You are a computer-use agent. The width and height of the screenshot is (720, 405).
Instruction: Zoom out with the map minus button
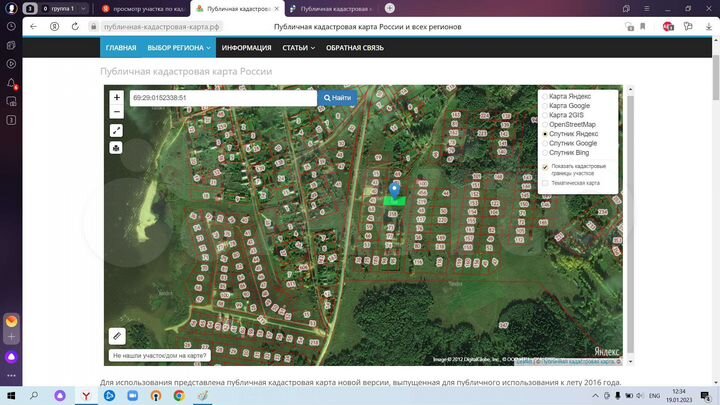(117, 112)
